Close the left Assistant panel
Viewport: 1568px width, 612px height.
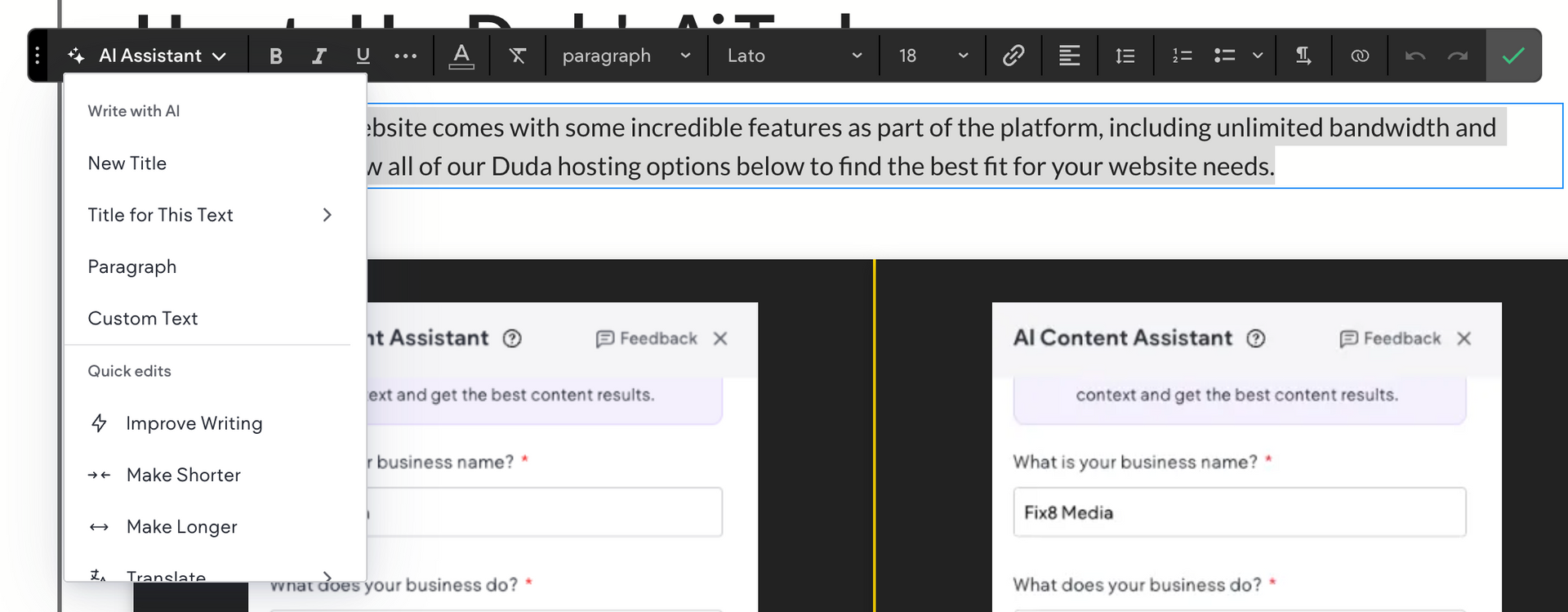coord(720,338)
